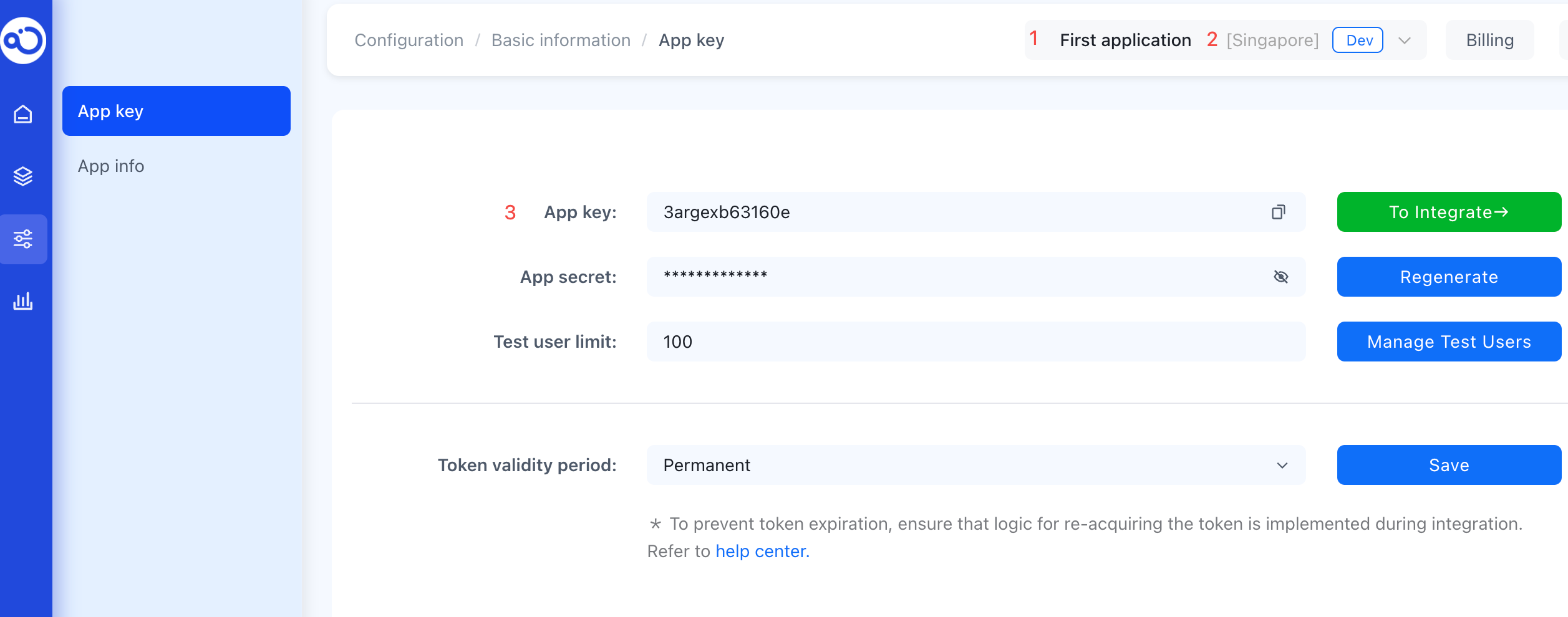Open Manage Test Users
The height and width of the screenshot is (617, 1568).
(x=1449, y=342)
